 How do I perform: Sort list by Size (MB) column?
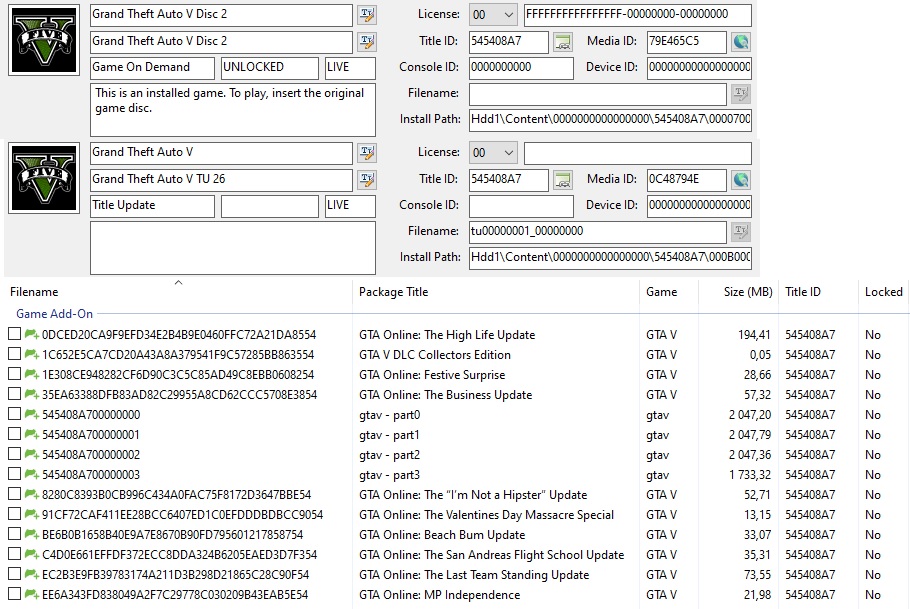[738, 291]
